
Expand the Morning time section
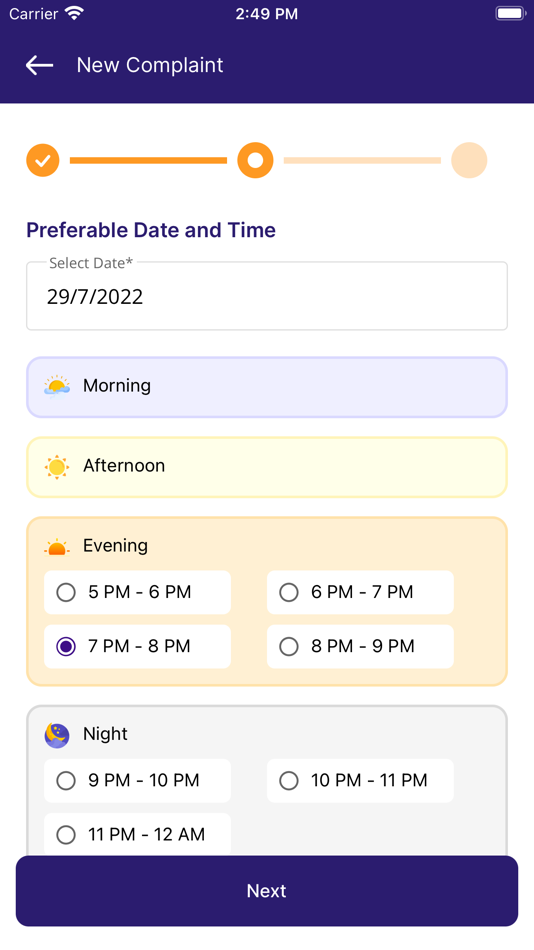(x=267, y=387)
